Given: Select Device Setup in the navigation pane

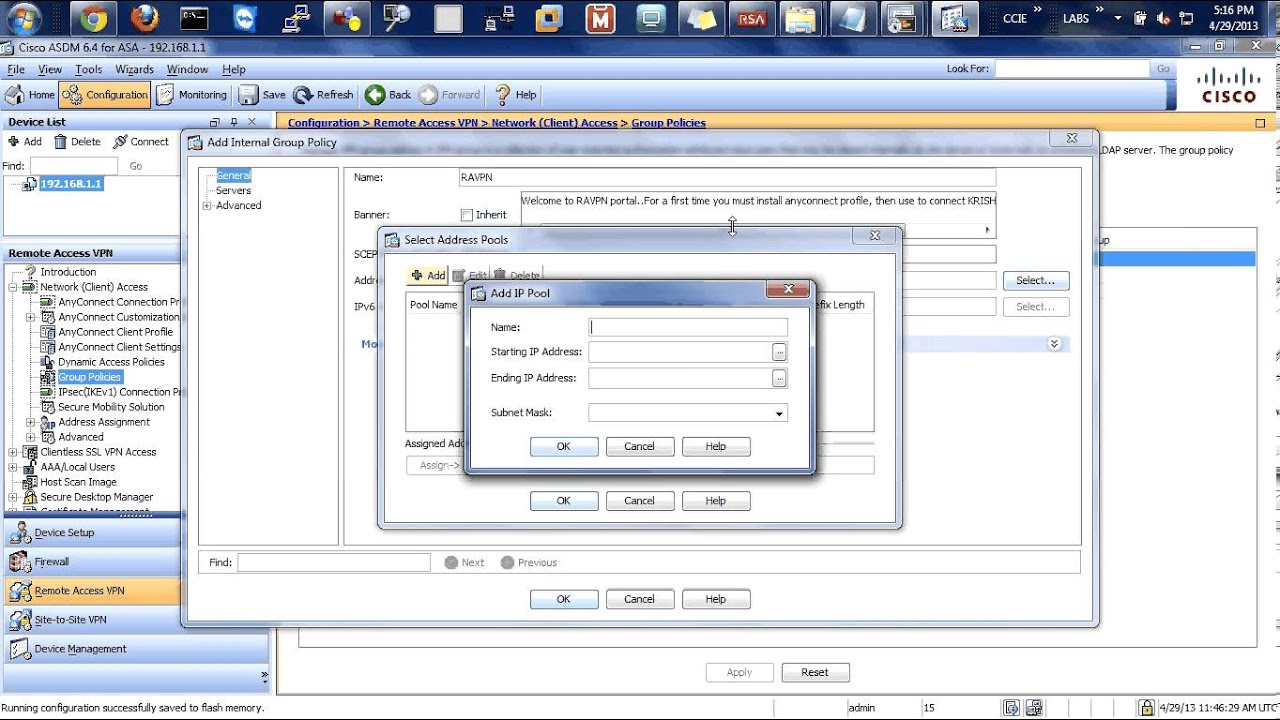Looking at the screenshot, I should (64, 533).
